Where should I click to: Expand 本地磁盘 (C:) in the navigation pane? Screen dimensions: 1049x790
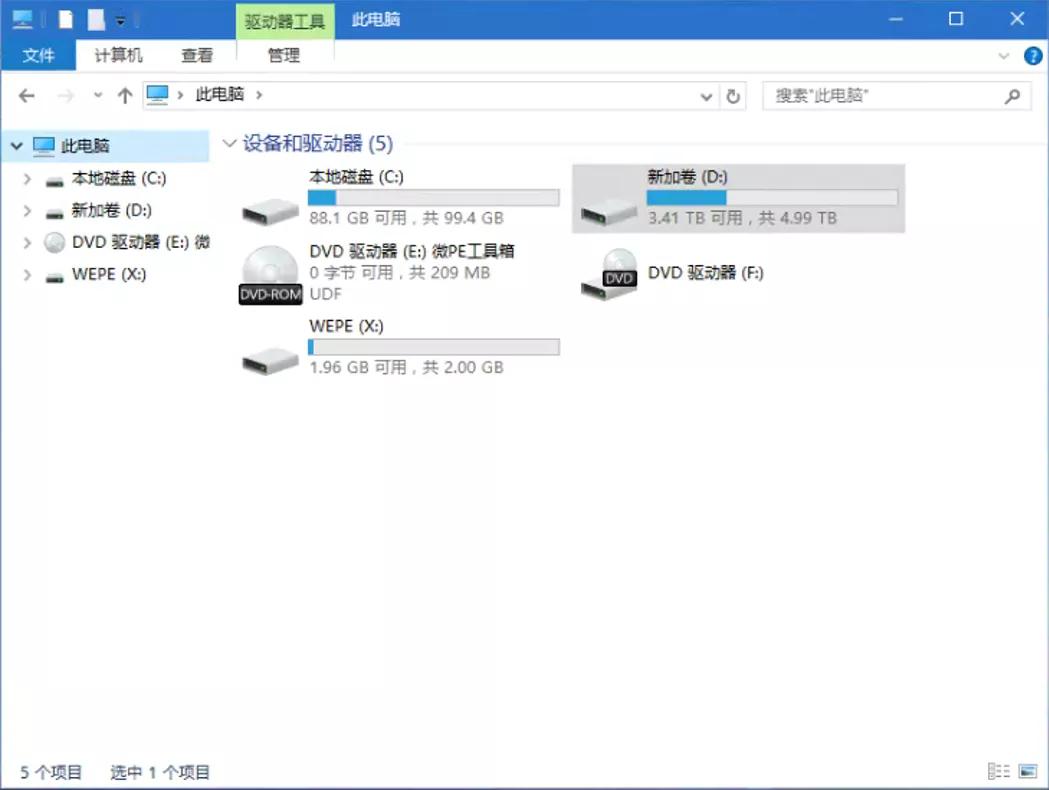click(x=26, y=178)
